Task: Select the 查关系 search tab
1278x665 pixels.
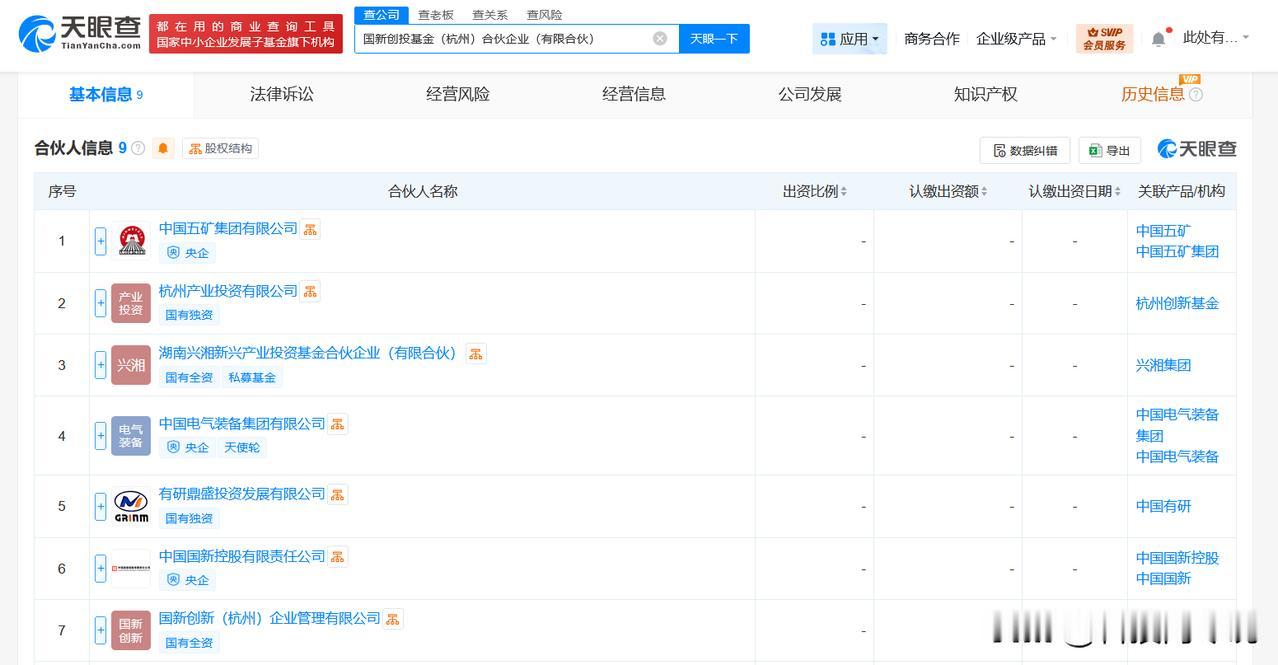Action: click(490, 15)
